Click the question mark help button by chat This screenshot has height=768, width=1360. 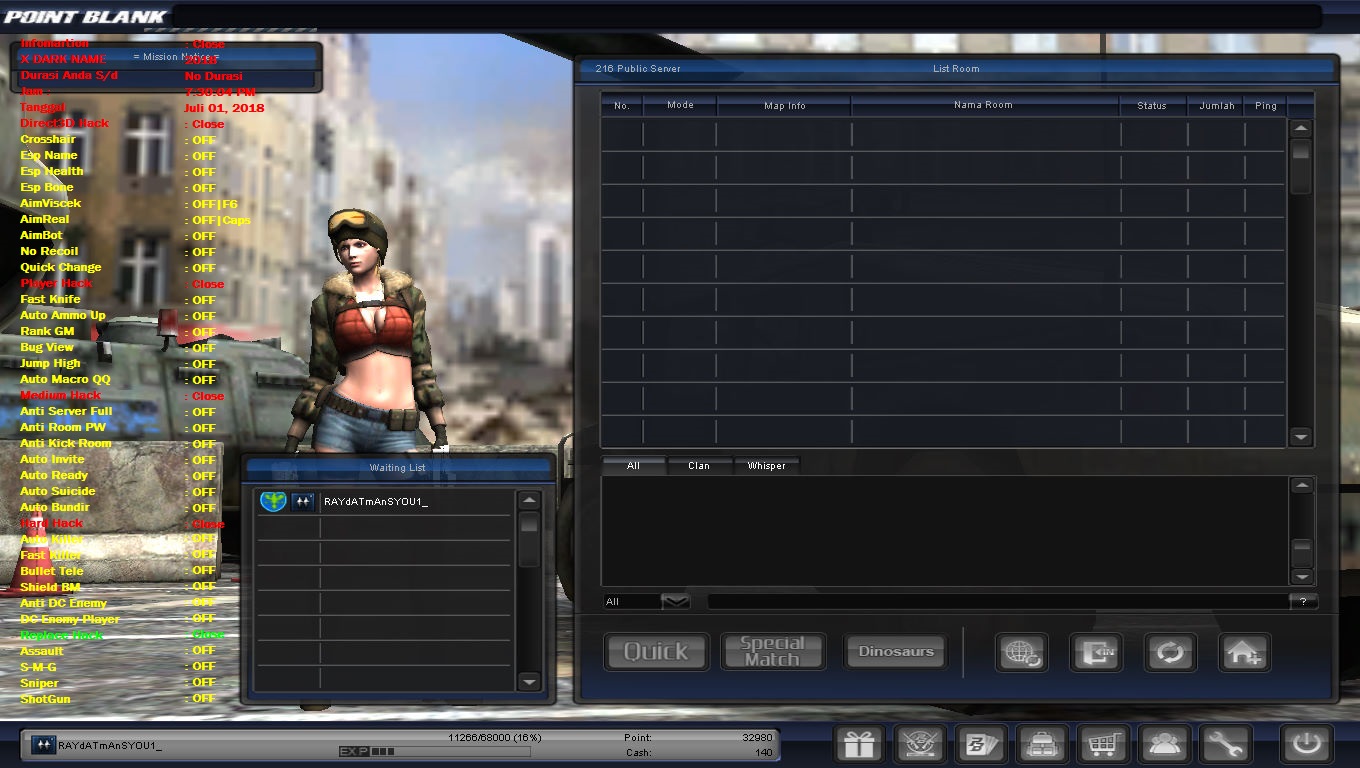1303,601
